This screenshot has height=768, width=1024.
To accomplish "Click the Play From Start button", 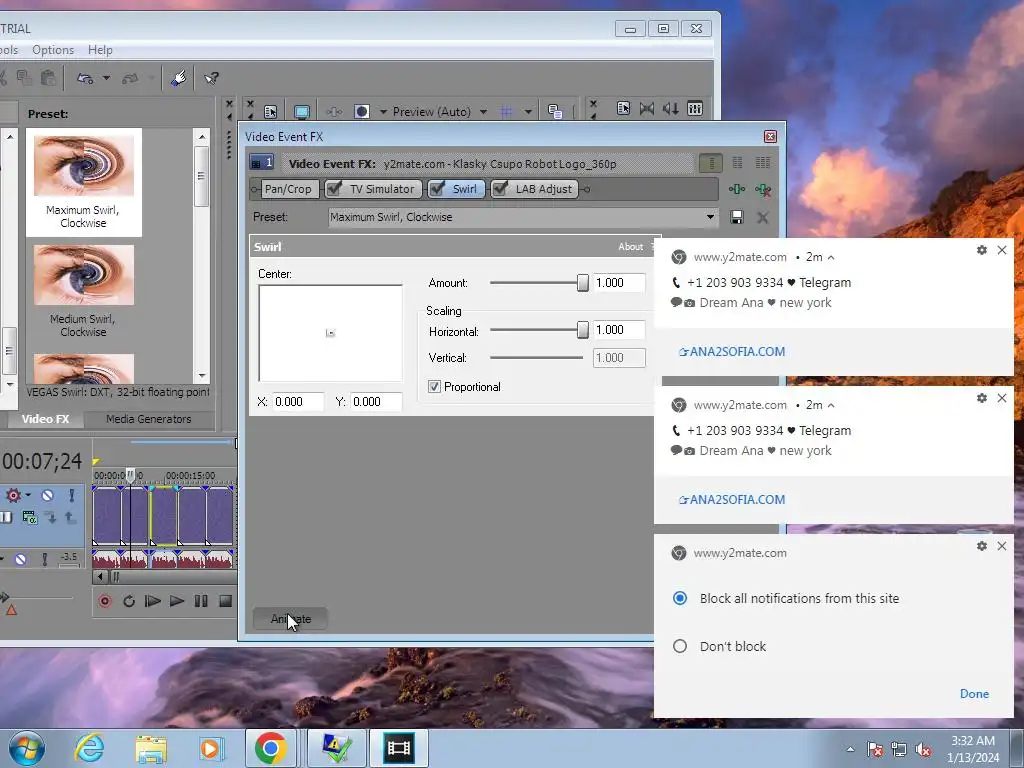I will pyautogui.click(x=153, y=601).
